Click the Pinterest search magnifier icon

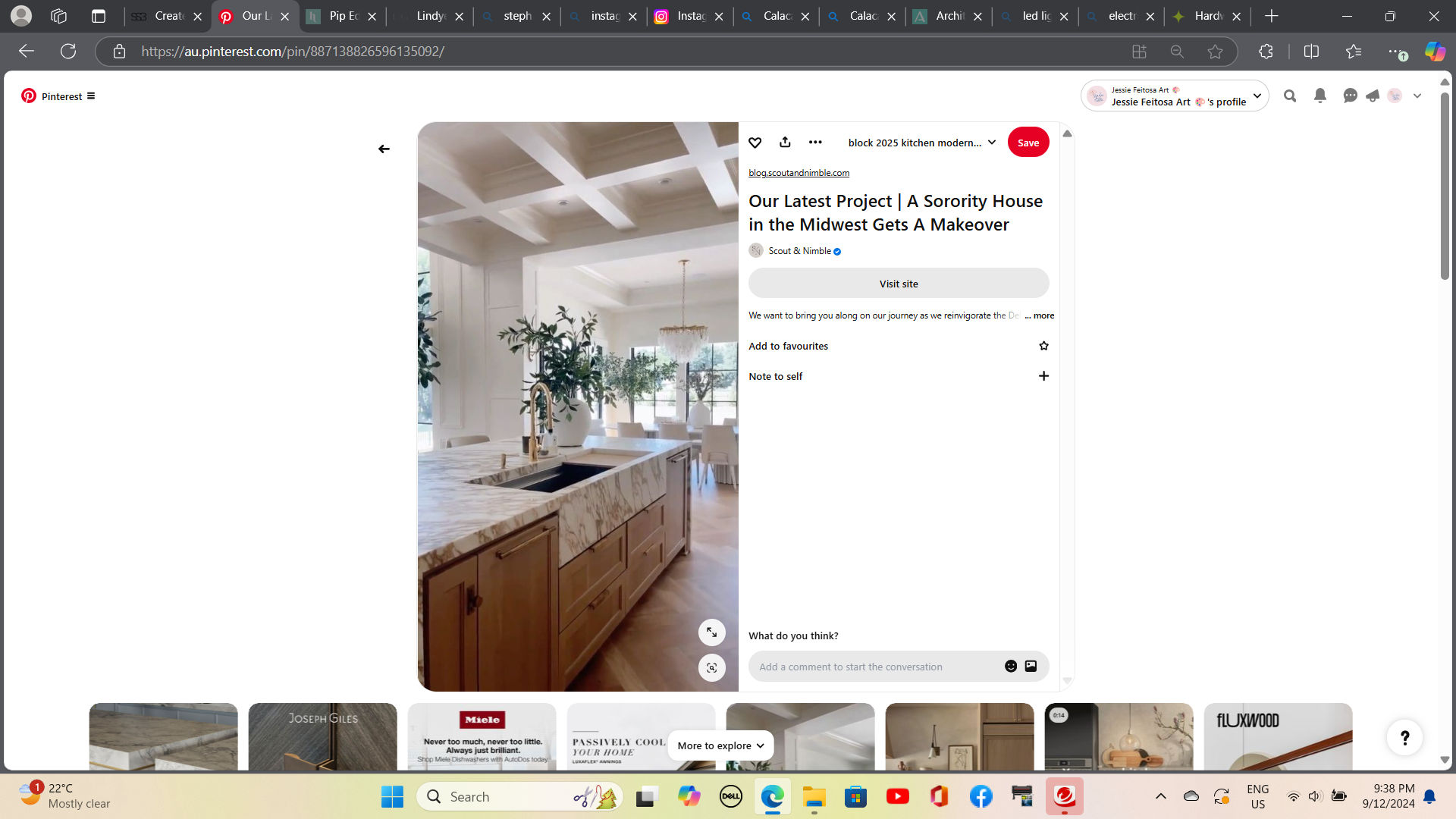1290,96
